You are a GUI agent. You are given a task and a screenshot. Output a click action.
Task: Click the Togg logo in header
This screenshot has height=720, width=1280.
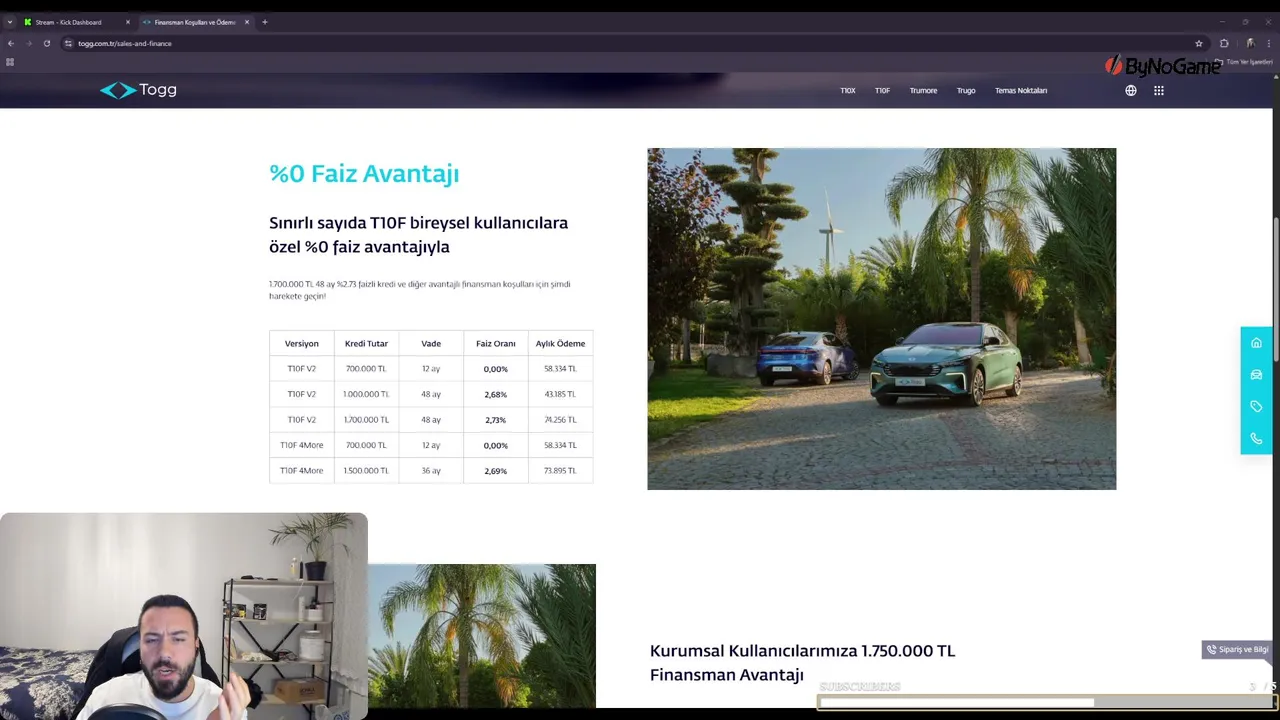point(138,90)
